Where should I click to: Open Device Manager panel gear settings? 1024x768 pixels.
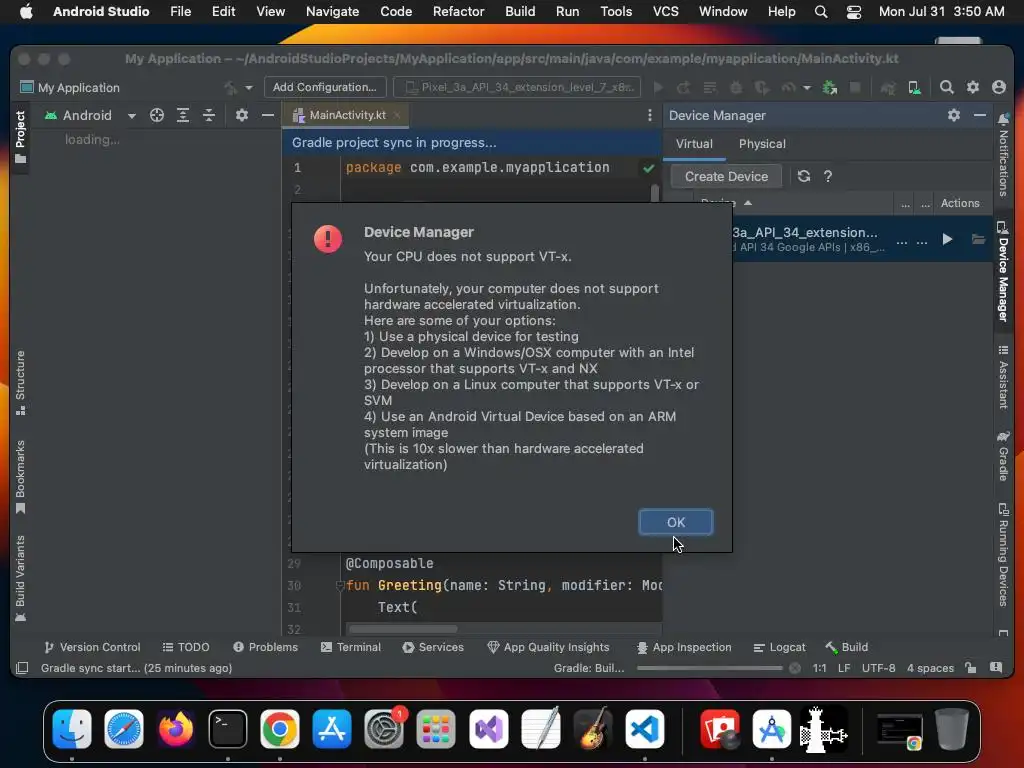[x=953, y=115]
